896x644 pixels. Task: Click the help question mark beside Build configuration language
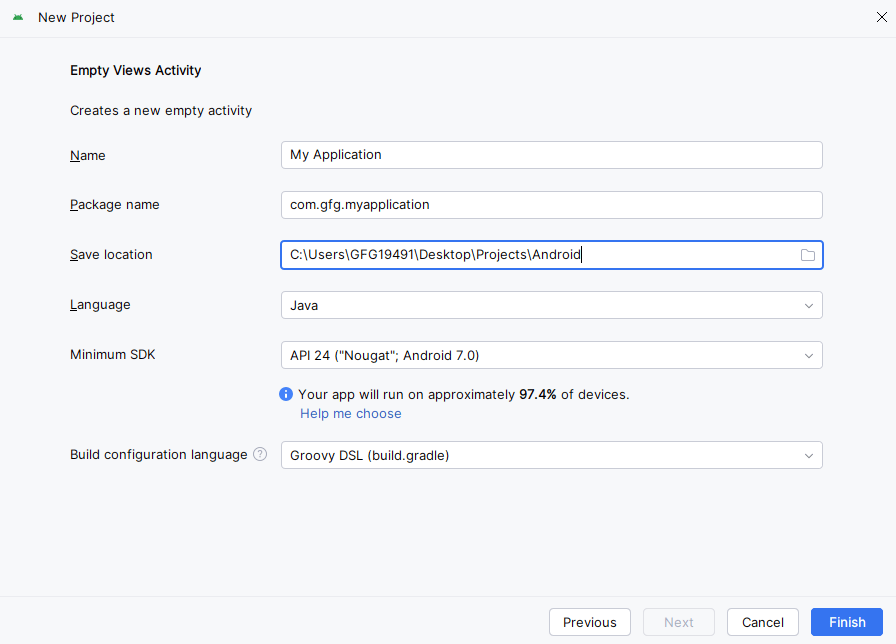(x=260, y=454)
